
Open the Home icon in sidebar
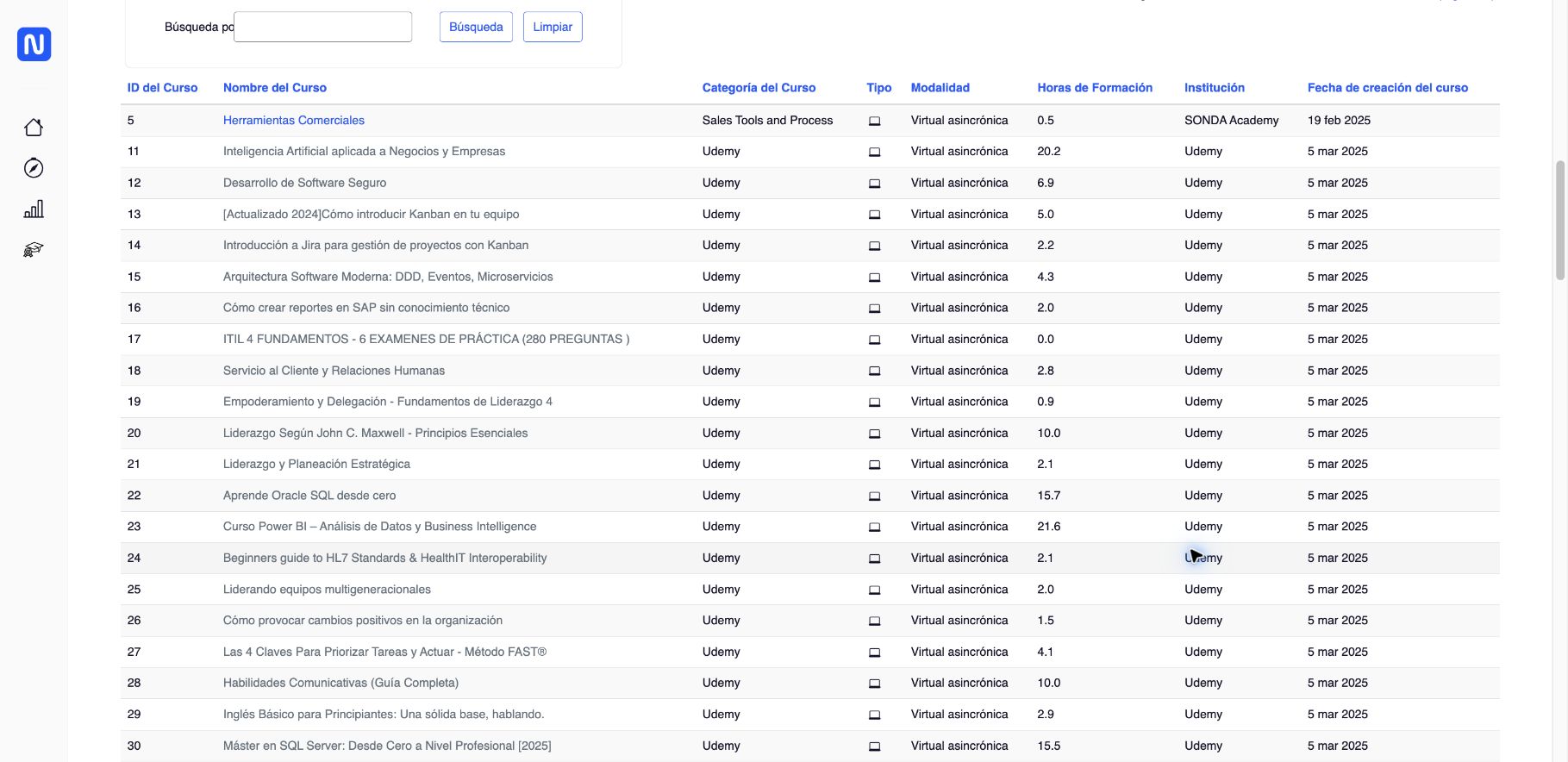point(34,128)
